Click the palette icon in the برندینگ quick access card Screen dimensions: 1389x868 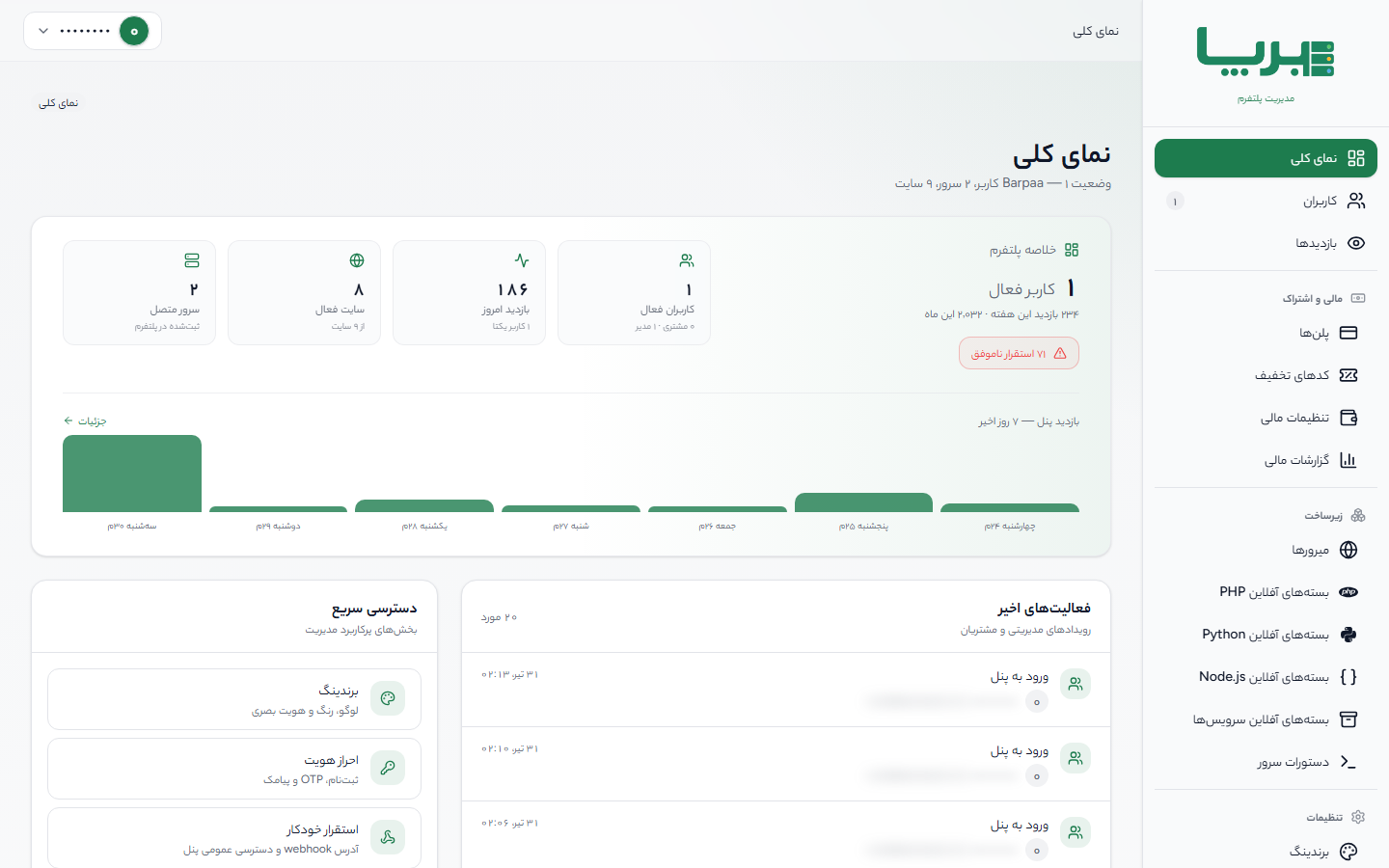click(x=388, y=698)
